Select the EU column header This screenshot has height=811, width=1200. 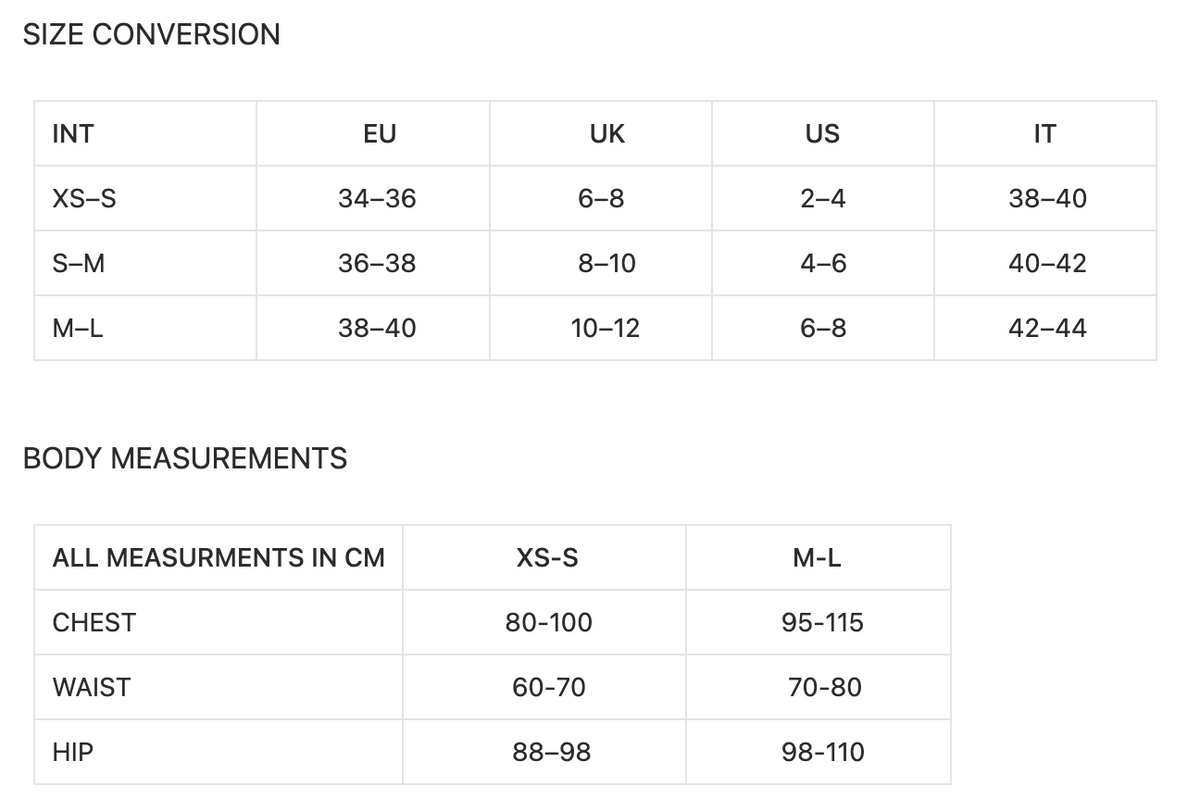pyautogui.click(x=380, y=134)
